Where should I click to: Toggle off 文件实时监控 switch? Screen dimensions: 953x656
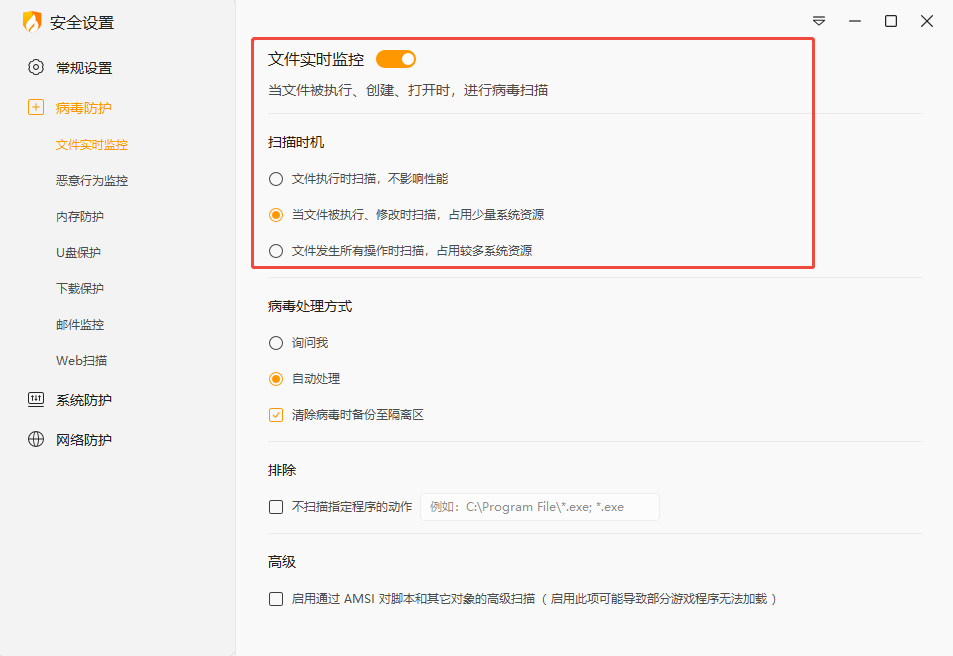(395, 59)
